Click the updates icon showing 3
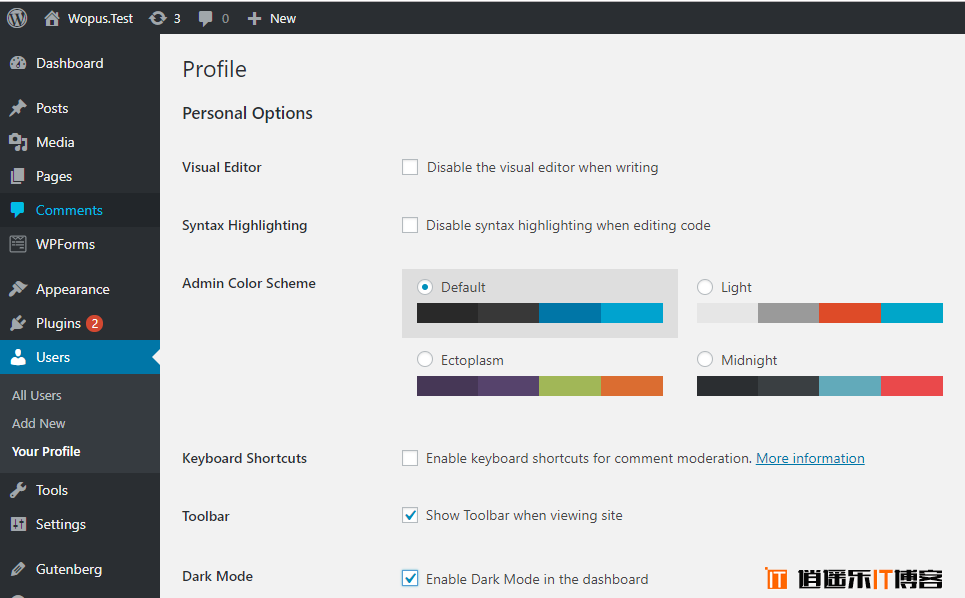 click(x=158, y=18)
